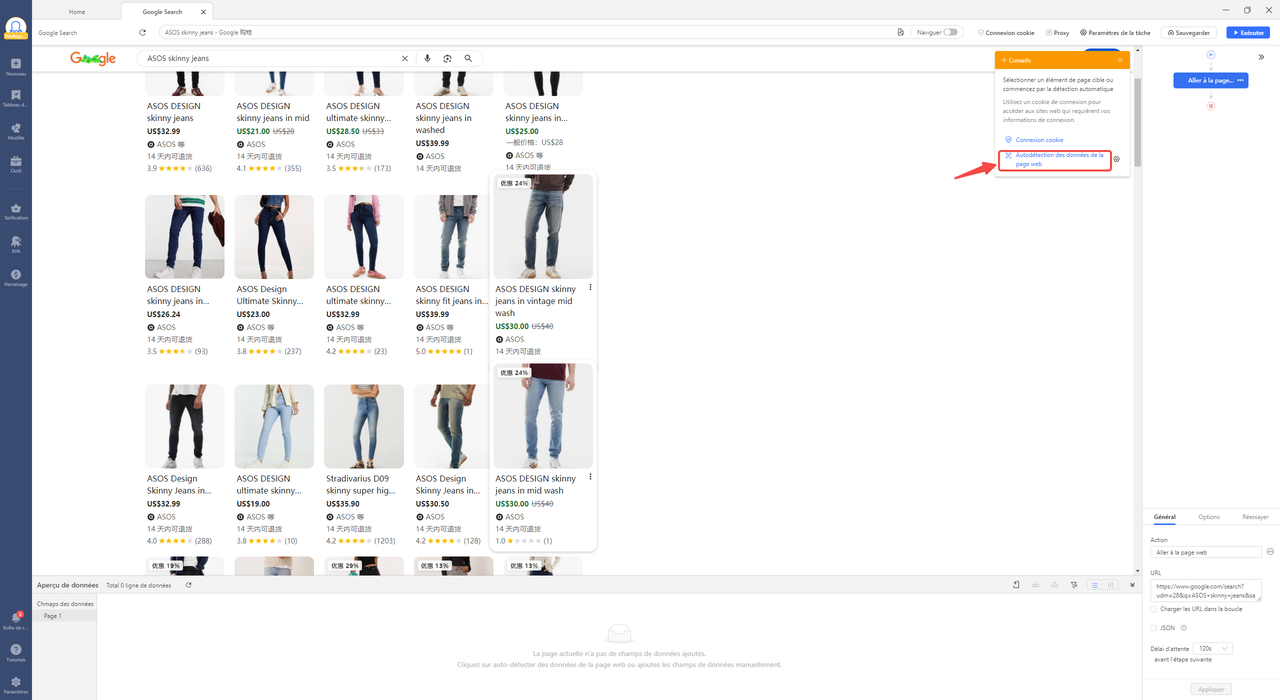The width and height of the screenshot is (1280, 700).
Task: Select Champs des données tree item
Action: [x=65, y=604]
